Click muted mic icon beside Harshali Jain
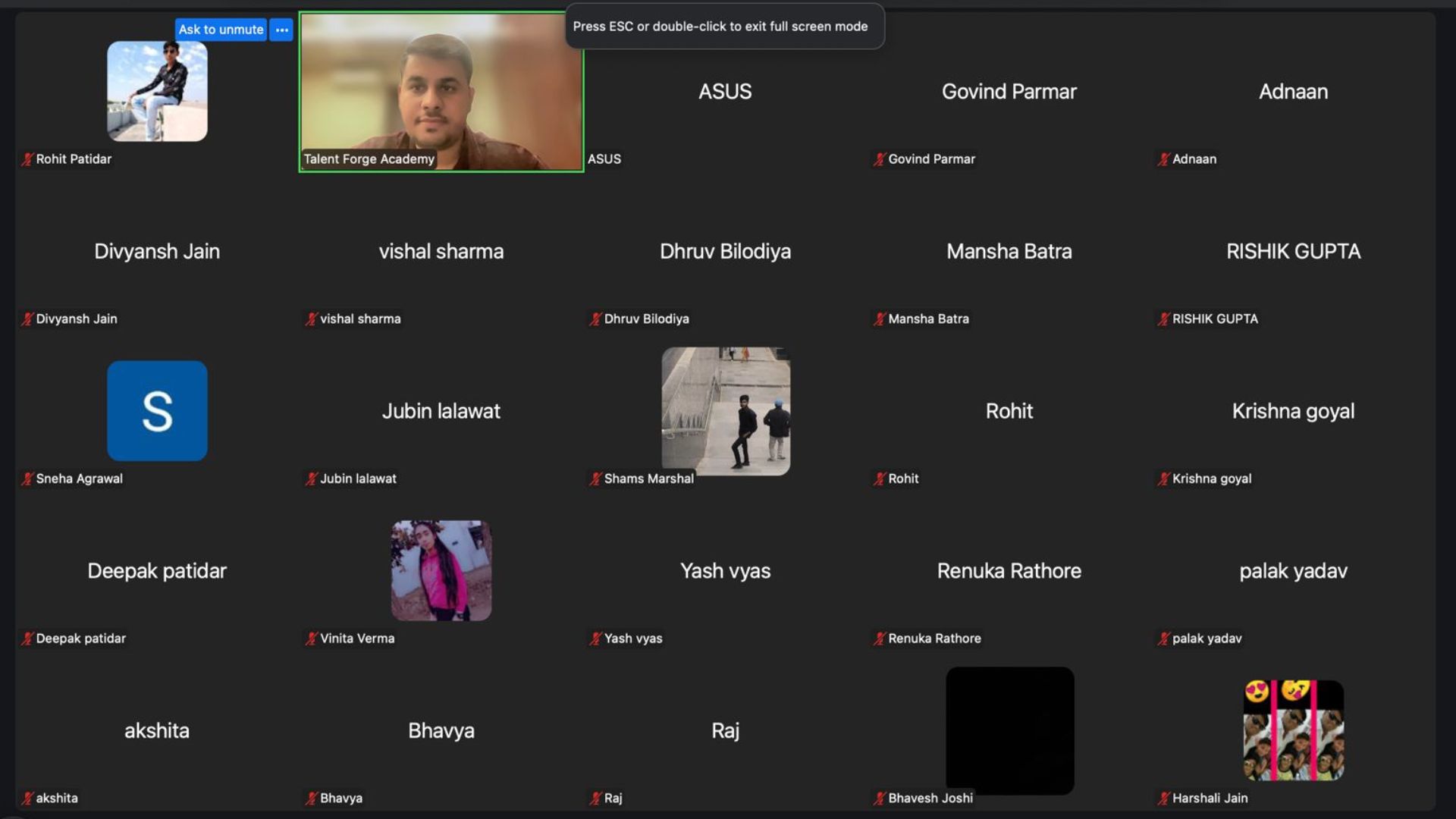The image size is (1456, 819). pyautogui.click(x=1163, y=799)
